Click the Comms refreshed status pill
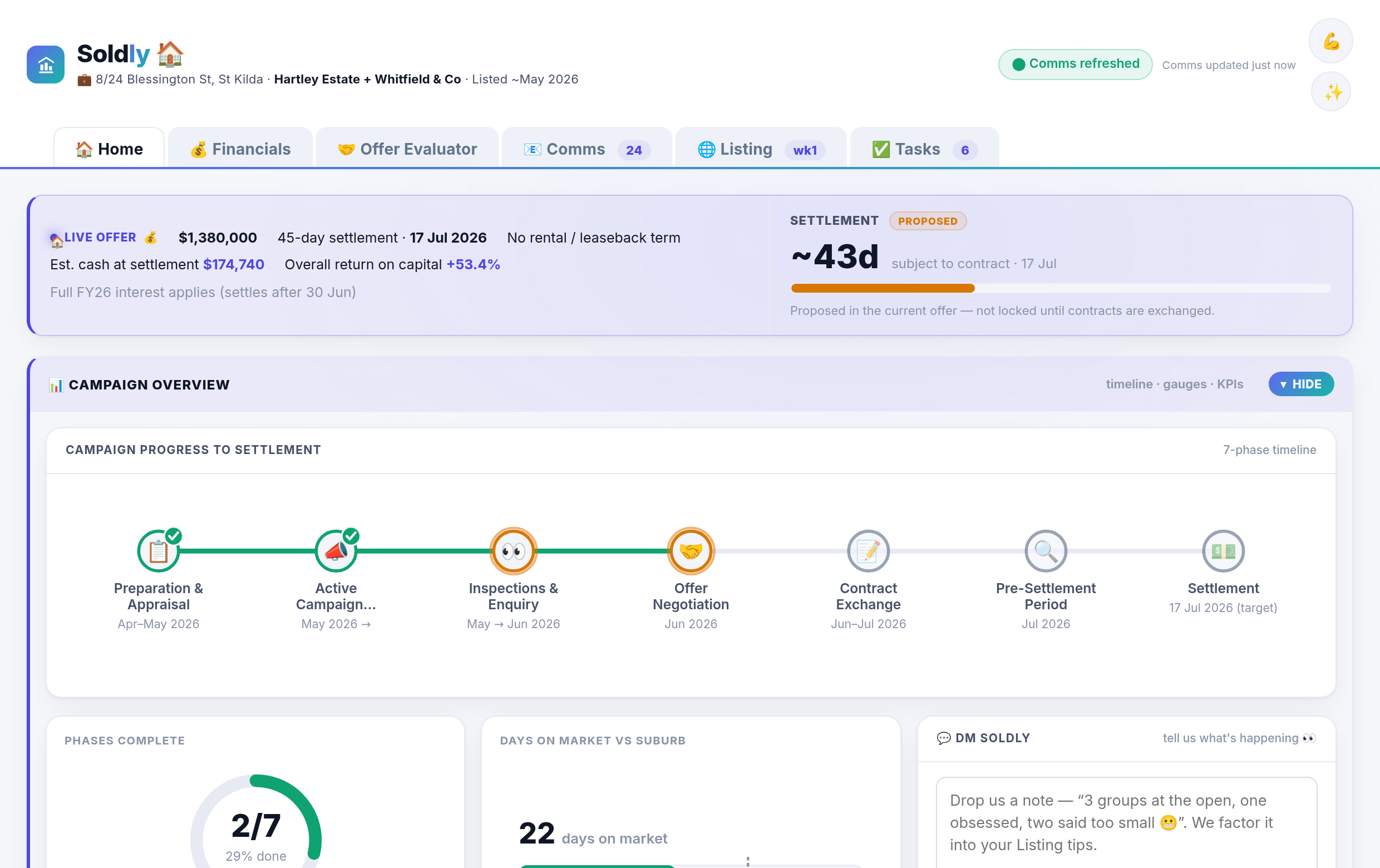Image resolution: width=1380 pixels, height=868 pixels. pos(1075,64)
